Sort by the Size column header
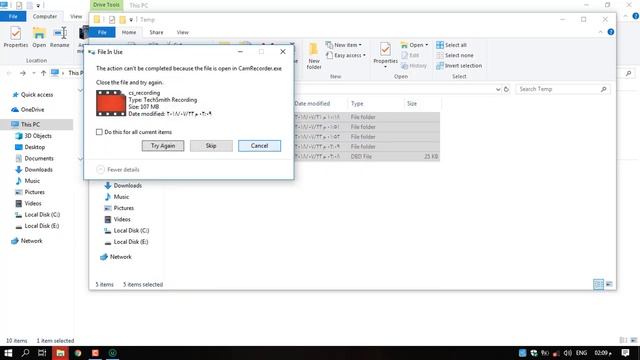This screenshot has width=640, height=360. [412, 104]
